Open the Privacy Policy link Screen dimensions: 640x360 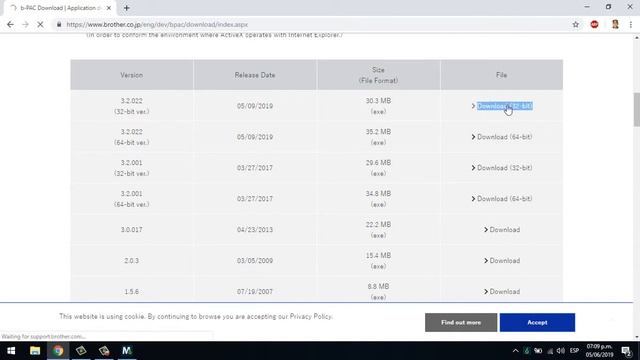[x=310, y=316]
